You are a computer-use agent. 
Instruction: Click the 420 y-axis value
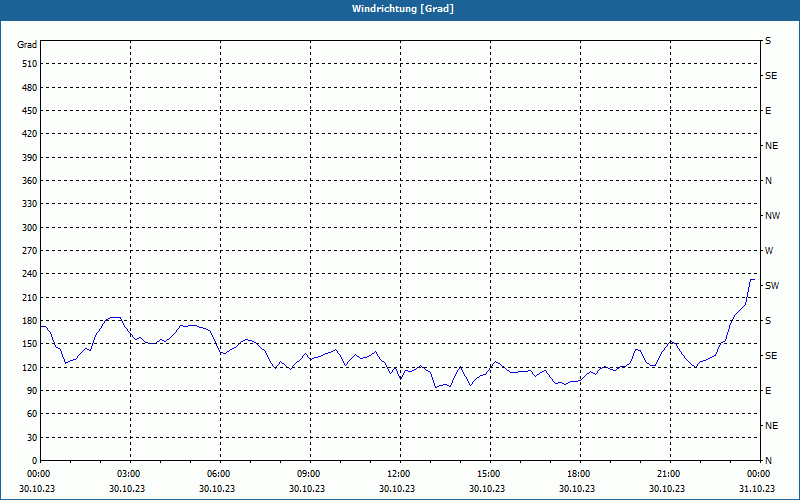(x=30, y=134)
